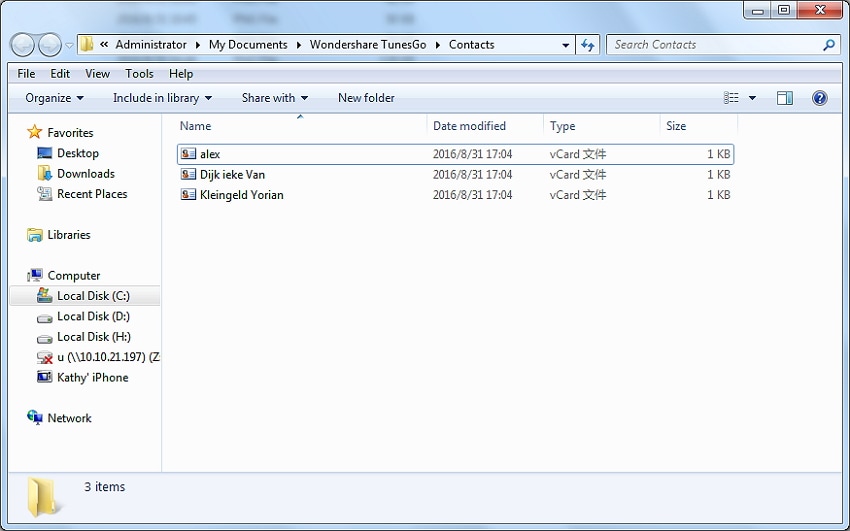Screen dimensions: 850x531
Task: Click the Libraries icon in the sidebar
Action: tap(35, 235)
